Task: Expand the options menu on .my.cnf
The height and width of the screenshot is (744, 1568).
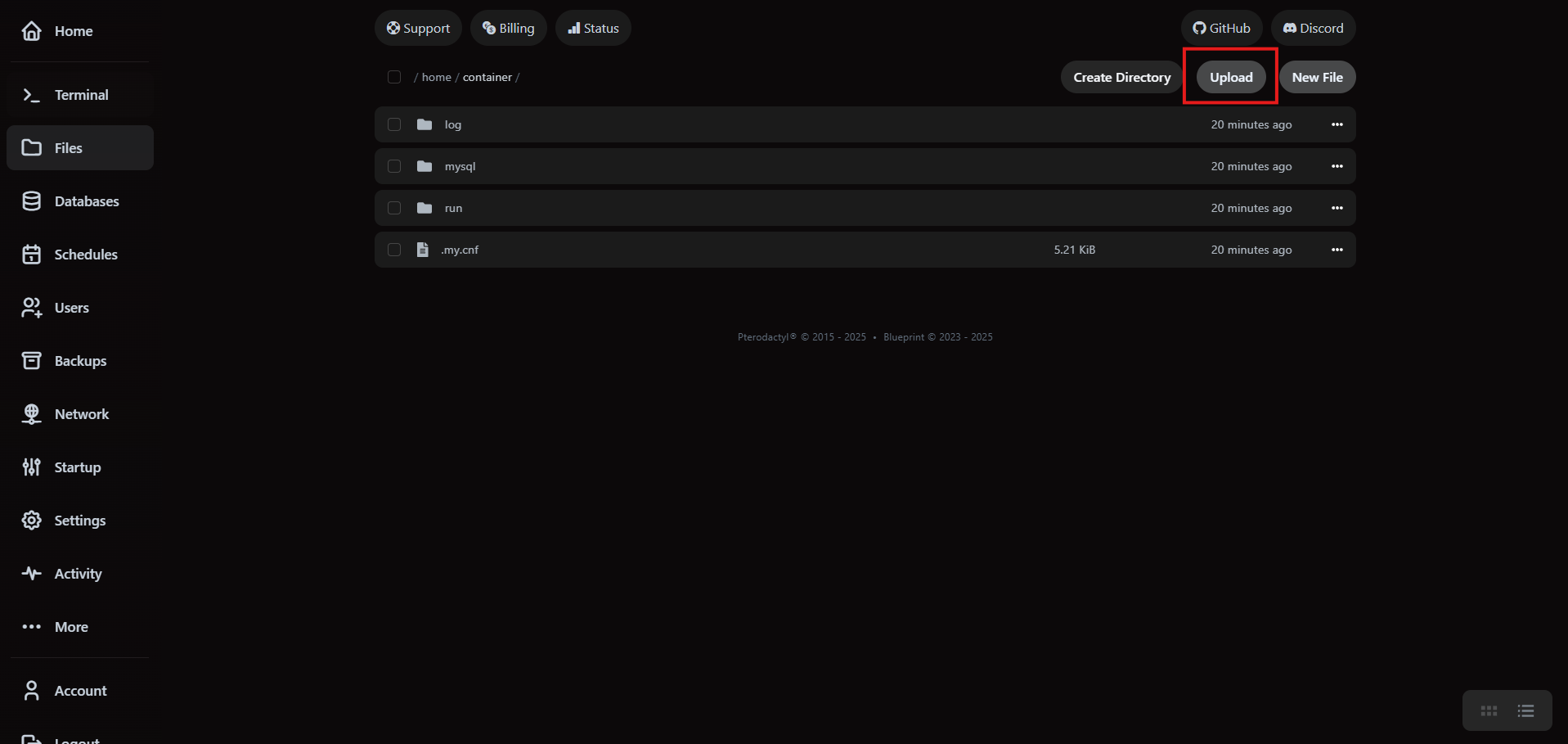Action: (x=1337, y=249)
